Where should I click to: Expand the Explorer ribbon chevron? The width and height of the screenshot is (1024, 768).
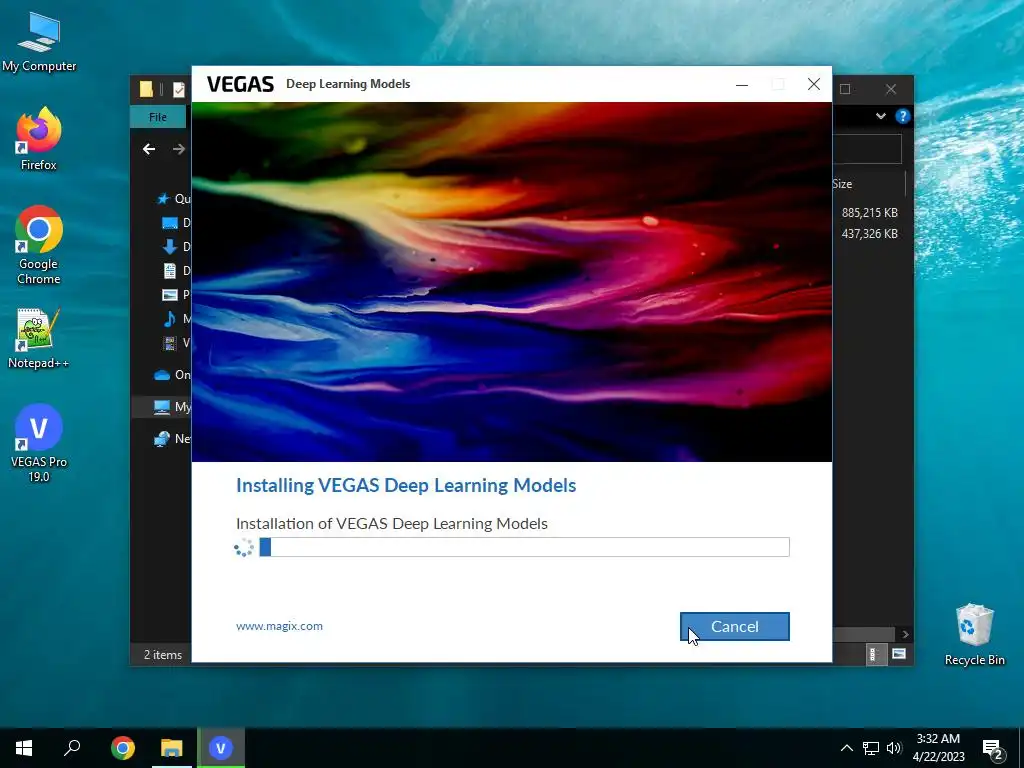(x=881, y=116)
